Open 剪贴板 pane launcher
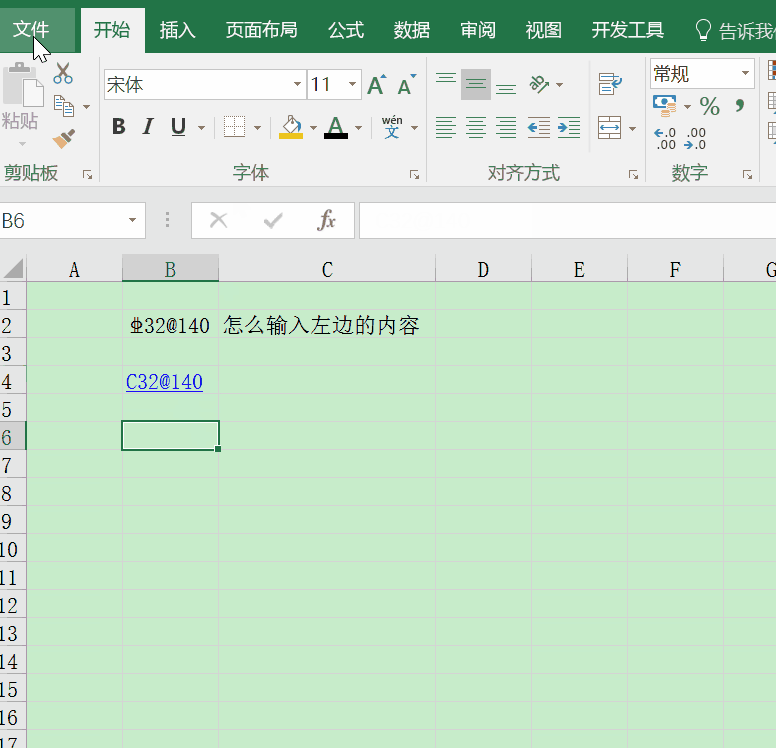The image size is (776, 748). 88,175
